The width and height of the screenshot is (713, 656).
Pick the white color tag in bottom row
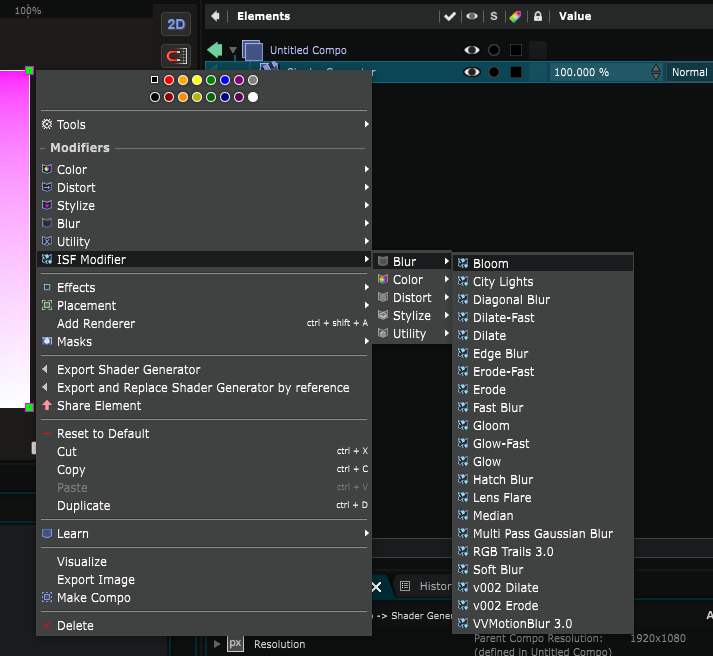(253, 97)
